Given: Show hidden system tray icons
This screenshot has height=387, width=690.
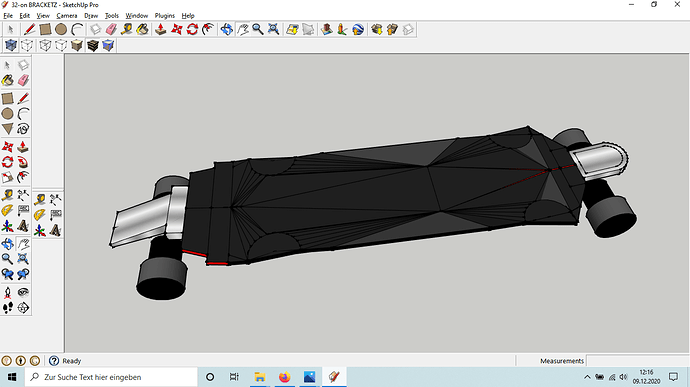Looking at the screenshot, I should [x=587, y=377].
